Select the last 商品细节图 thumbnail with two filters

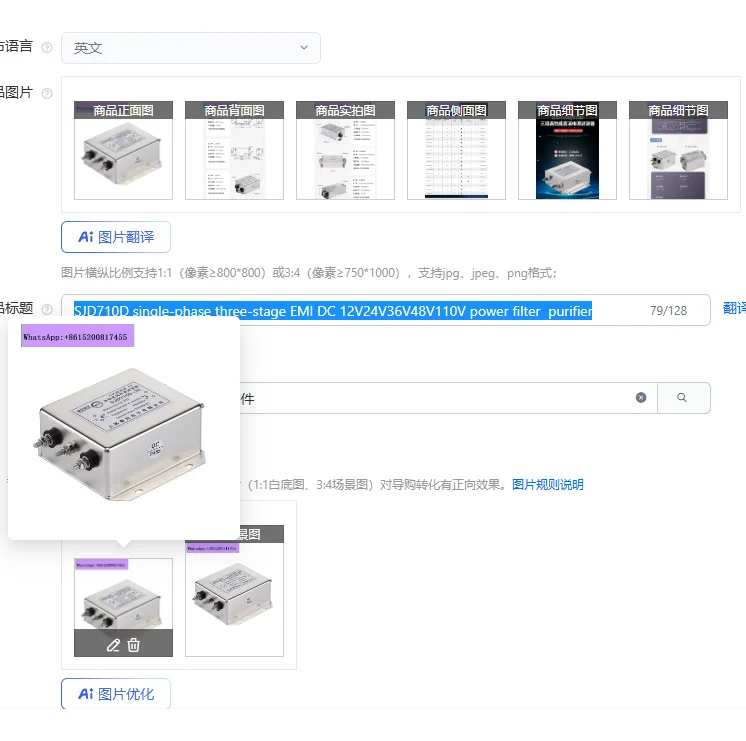tap(678, 150)
